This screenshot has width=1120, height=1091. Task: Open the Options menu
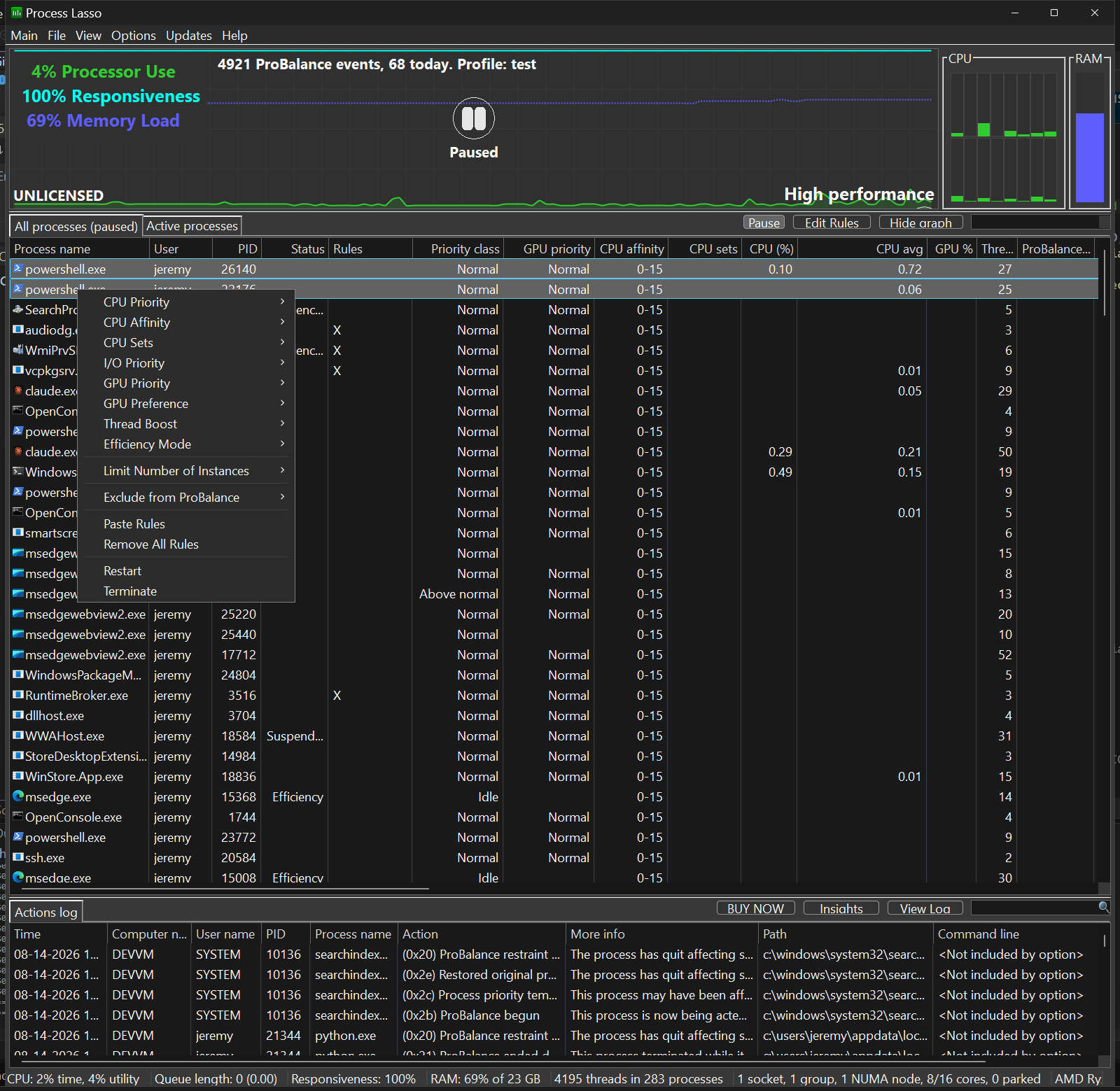134,35
